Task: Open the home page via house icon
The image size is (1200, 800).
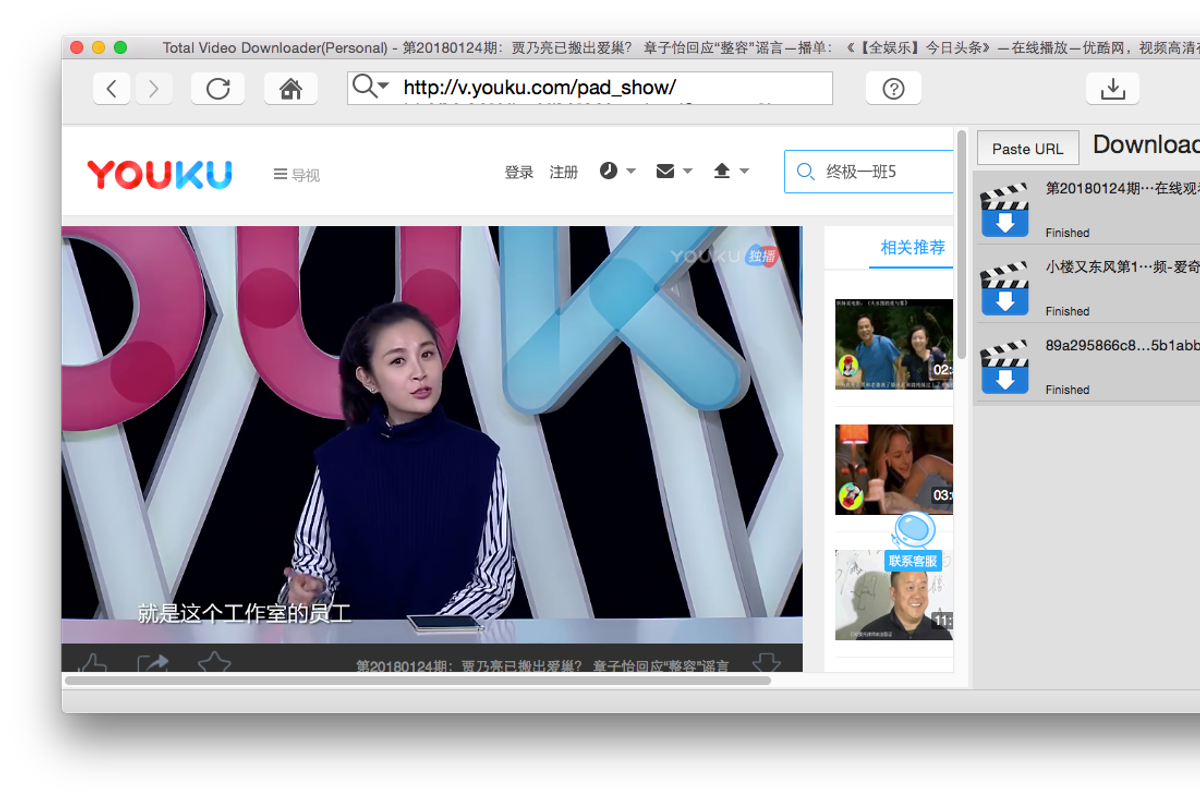Action: click(291, 89)
